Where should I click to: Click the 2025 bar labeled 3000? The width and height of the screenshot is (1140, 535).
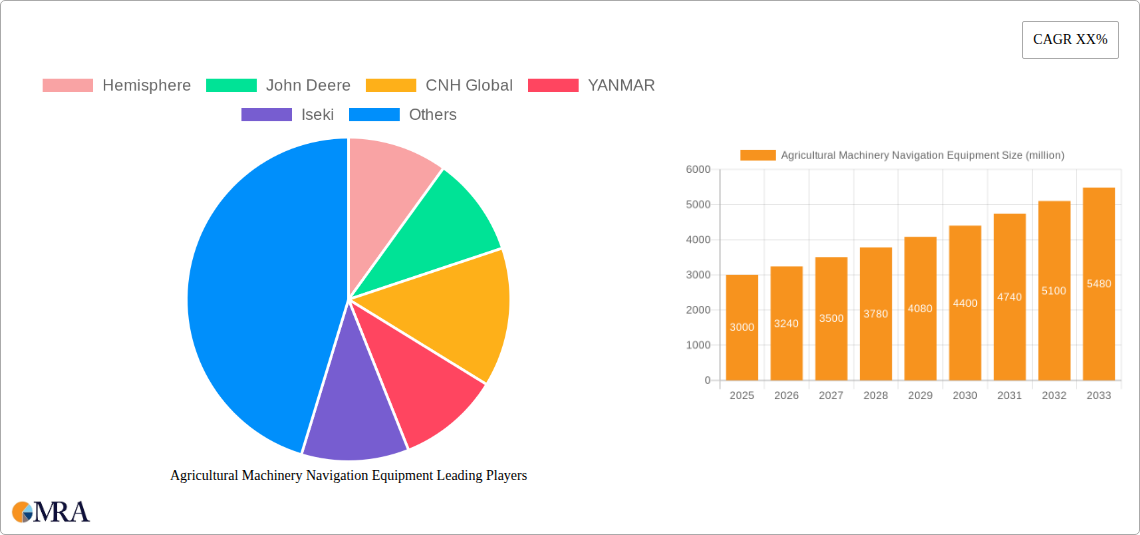[742, 327]
